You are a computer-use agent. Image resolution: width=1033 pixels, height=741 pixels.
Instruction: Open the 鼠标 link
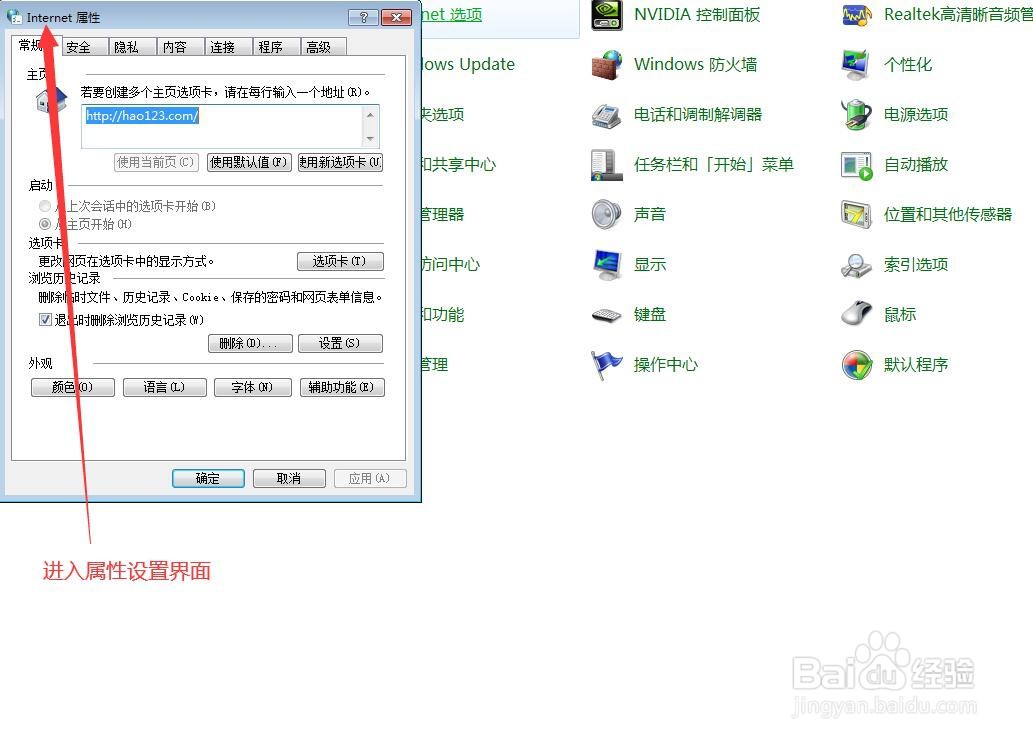pyautogui.click(x=900, y=315)
